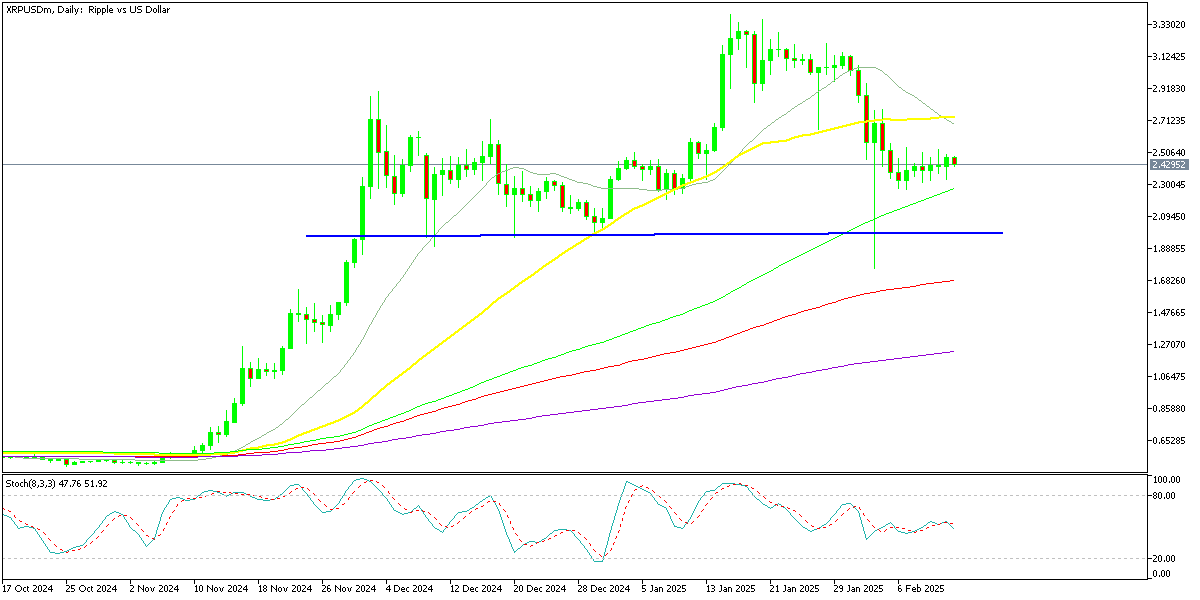The height and width of the screenshot is (600, 1200).
Task: Select the 29 Jan 2025 date label
Action: click(x=859, y=590)
